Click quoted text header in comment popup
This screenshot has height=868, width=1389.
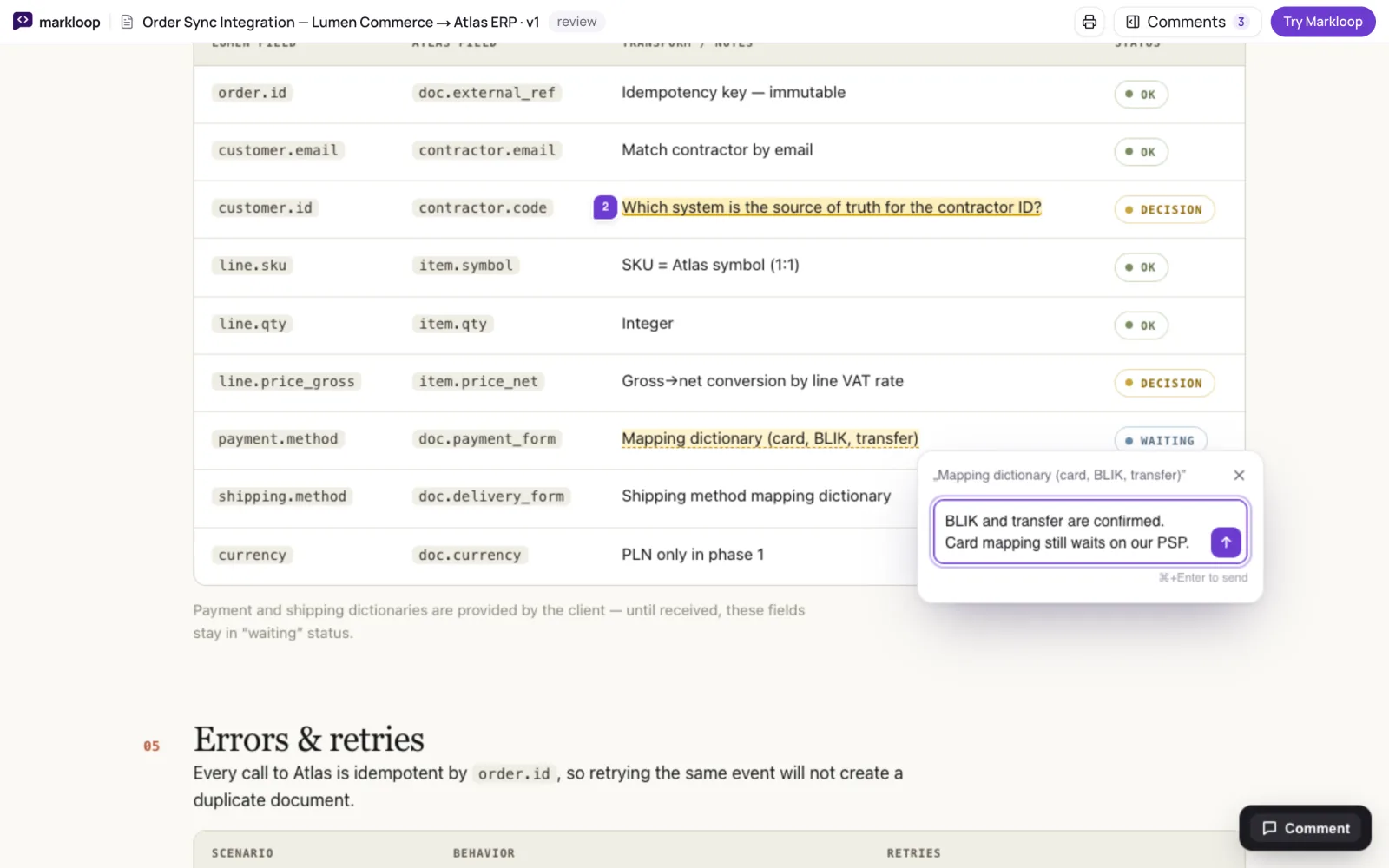point(1059,475)
